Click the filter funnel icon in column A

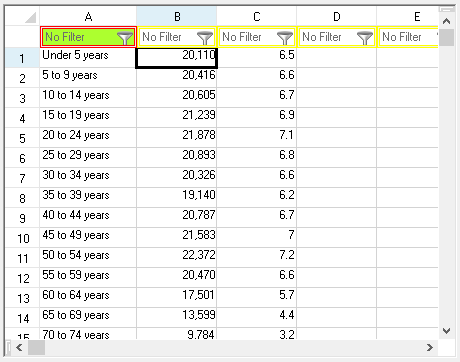tap(125, 38)
